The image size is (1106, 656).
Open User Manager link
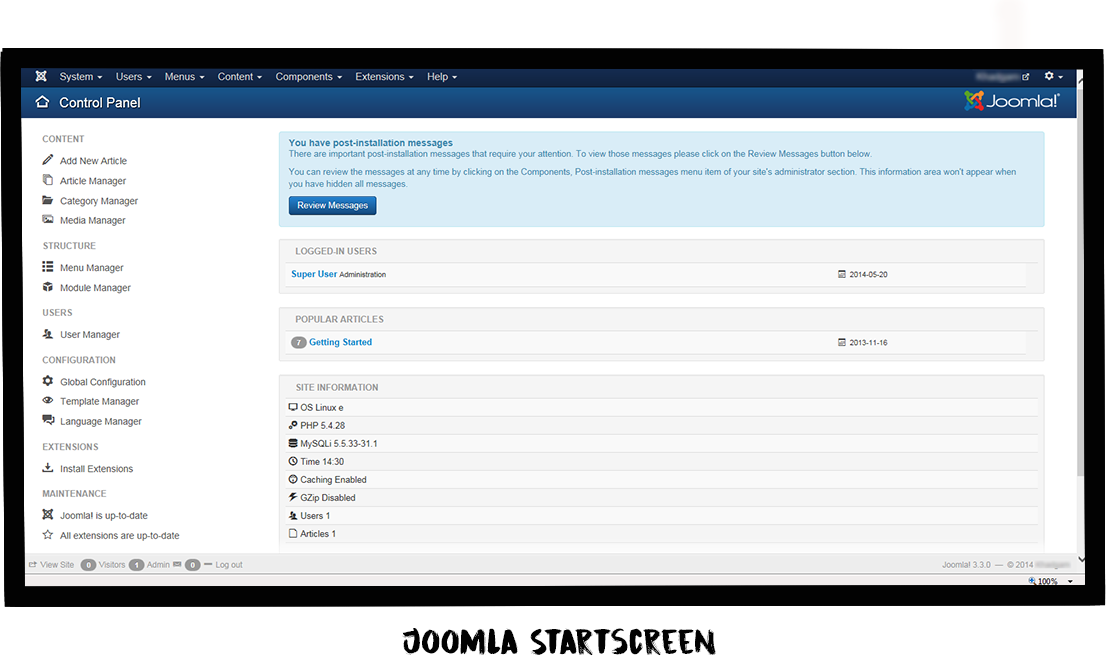pos(90,334)
